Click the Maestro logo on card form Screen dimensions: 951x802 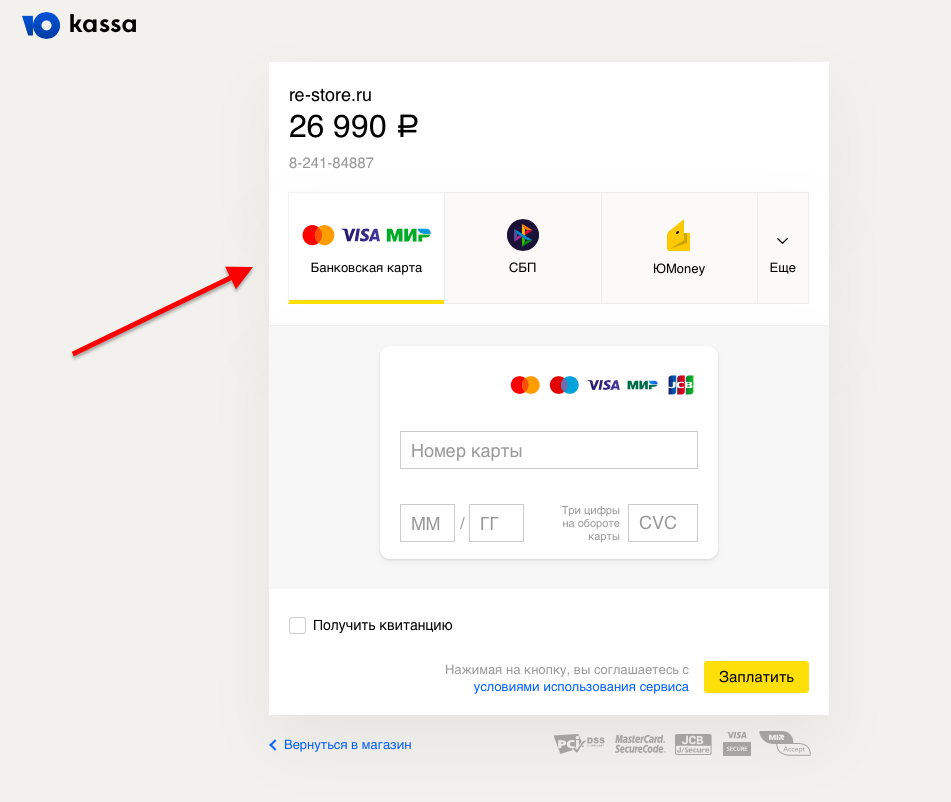click(564, 385)
